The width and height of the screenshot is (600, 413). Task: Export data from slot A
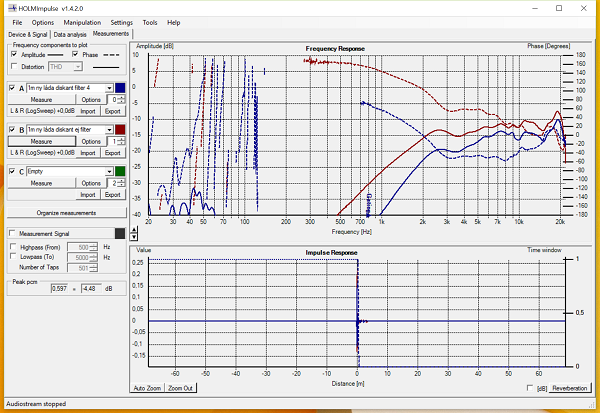point(112,111)
